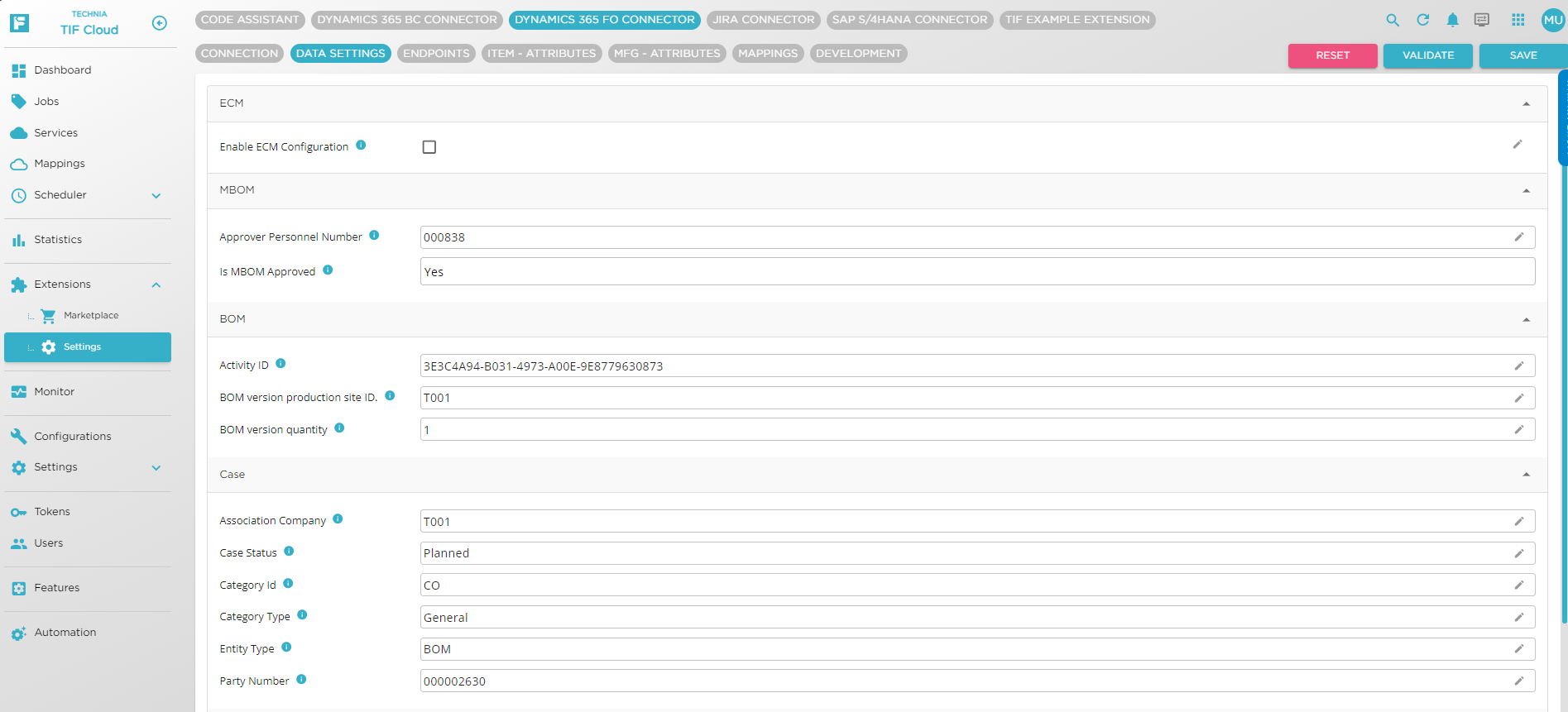Click the info icon beside BOM version production site ID

tap(390, 395)
